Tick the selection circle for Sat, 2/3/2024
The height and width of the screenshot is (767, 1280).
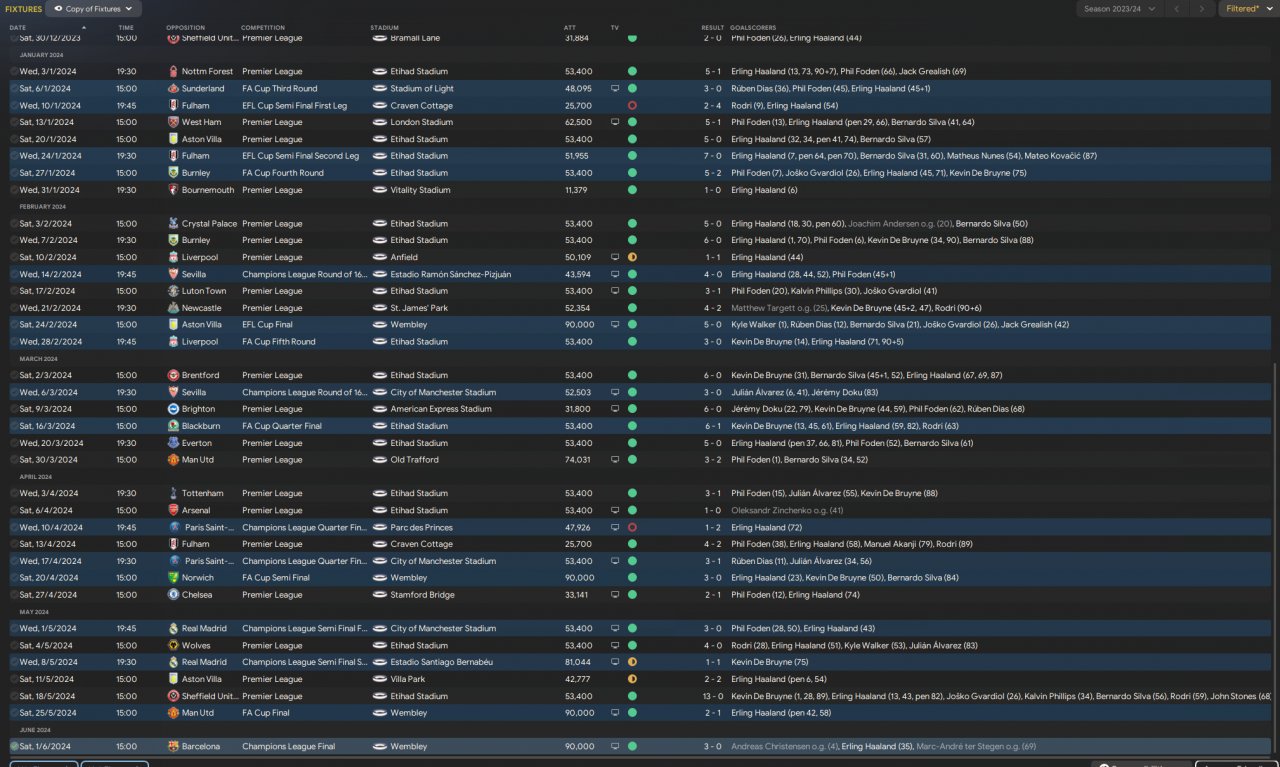pyautogui.click(x=14, y=376)
